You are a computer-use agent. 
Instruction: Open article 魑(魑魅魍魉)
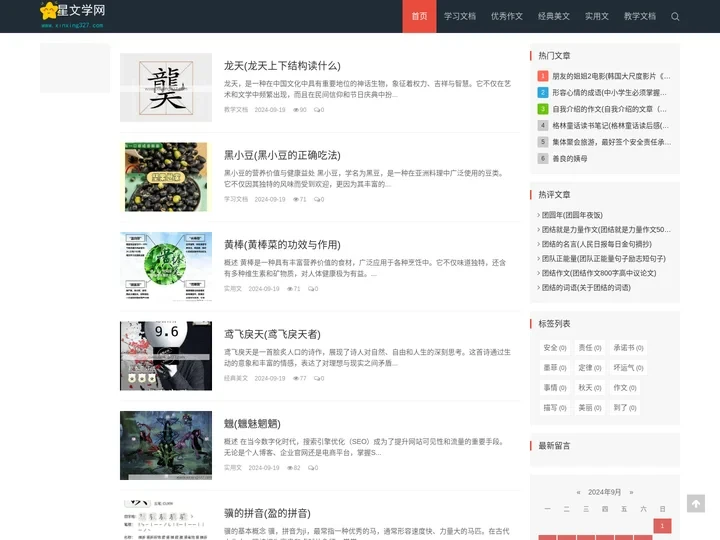pos(252,424)
